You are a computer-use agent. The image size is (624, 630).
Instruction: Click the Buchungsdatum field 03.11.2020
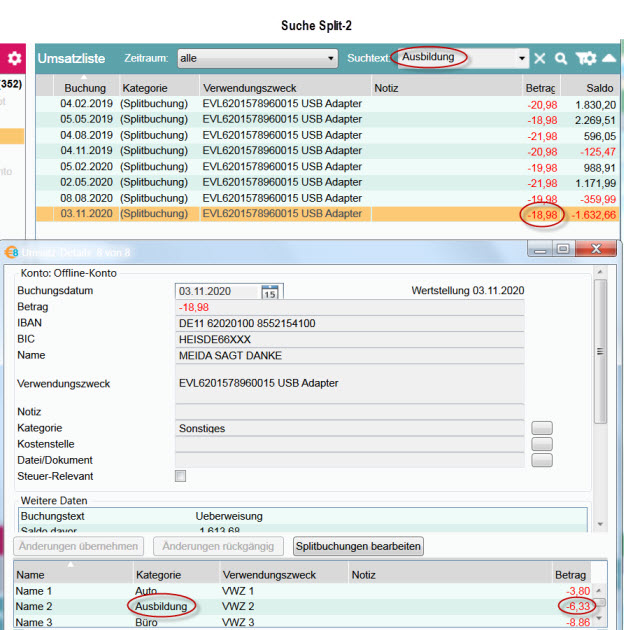[x=218, y=291]
